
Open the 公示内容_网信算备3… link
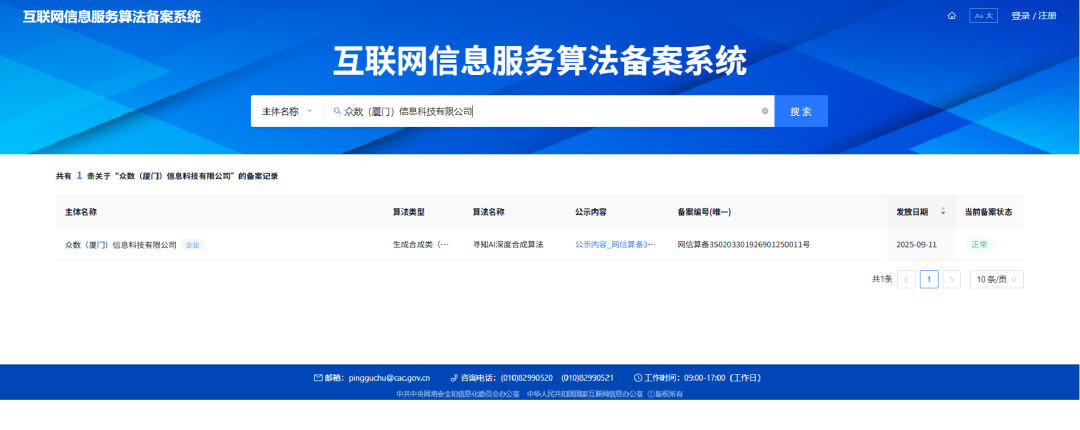[x=615, y=245]
